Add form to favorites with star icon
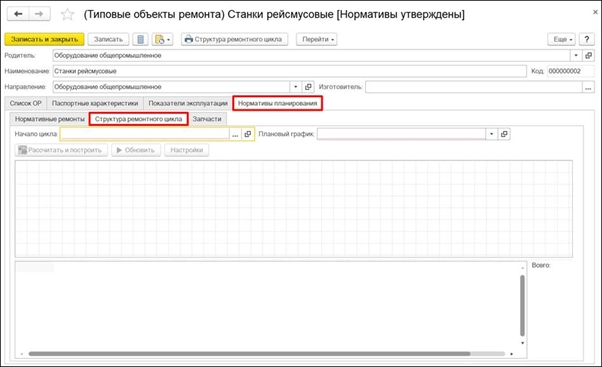The width and height of the screenshot is (602, 367). 68,15
